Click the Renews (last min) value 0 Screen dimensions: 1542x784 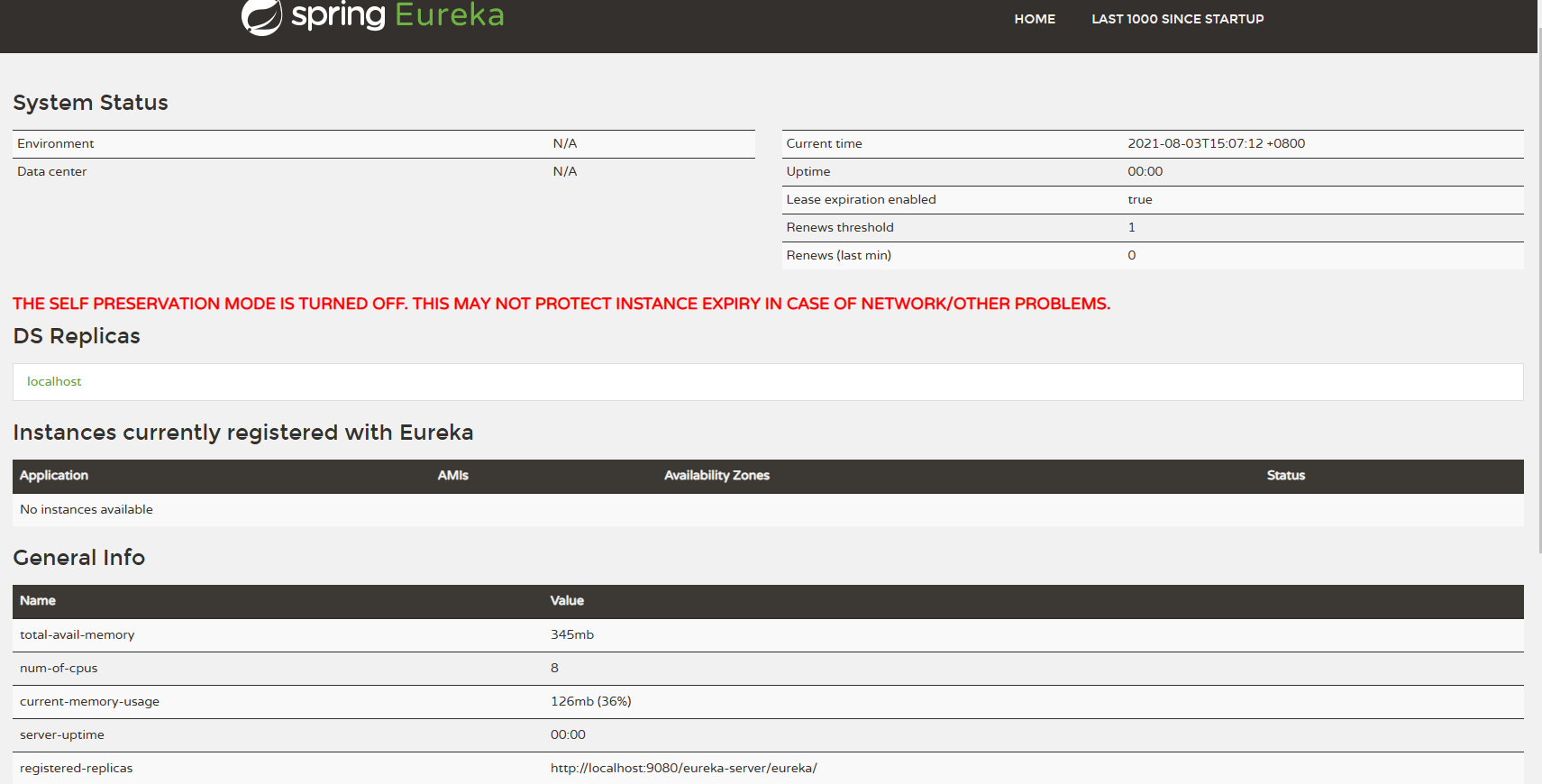click(1132, 255)
